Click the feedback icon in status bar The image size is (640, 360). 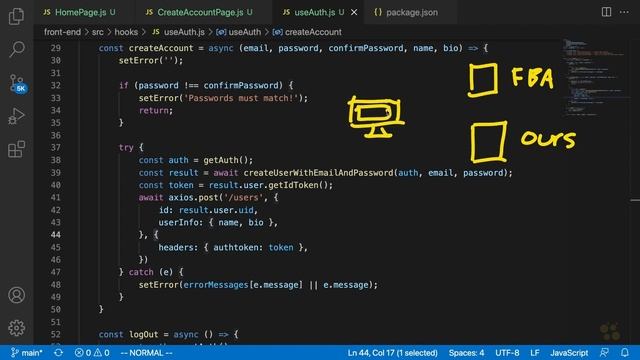pyautogui.click(x=604, y=353)
